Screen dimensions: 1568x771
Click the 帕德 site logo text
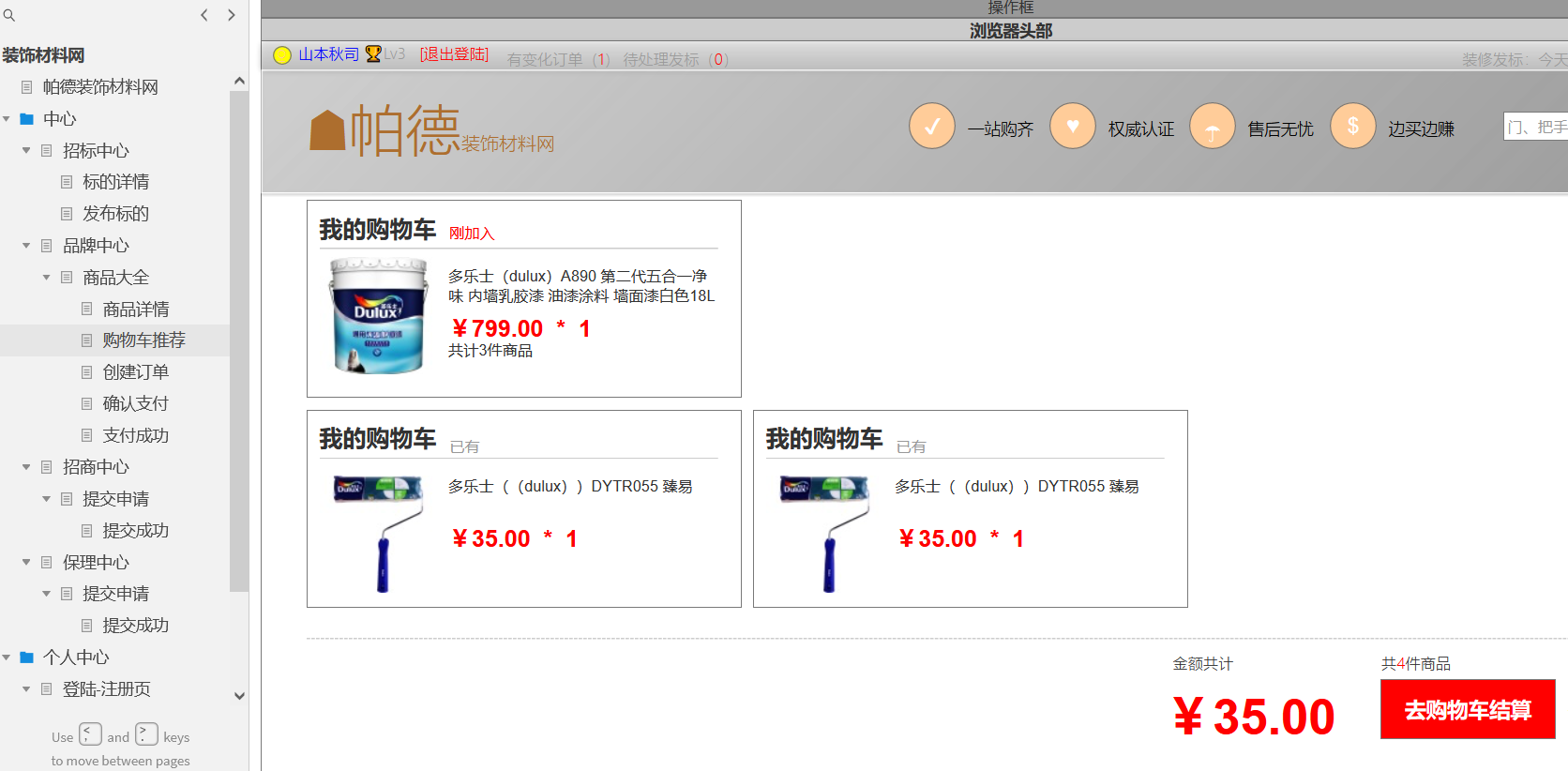(x=405, y=130)
